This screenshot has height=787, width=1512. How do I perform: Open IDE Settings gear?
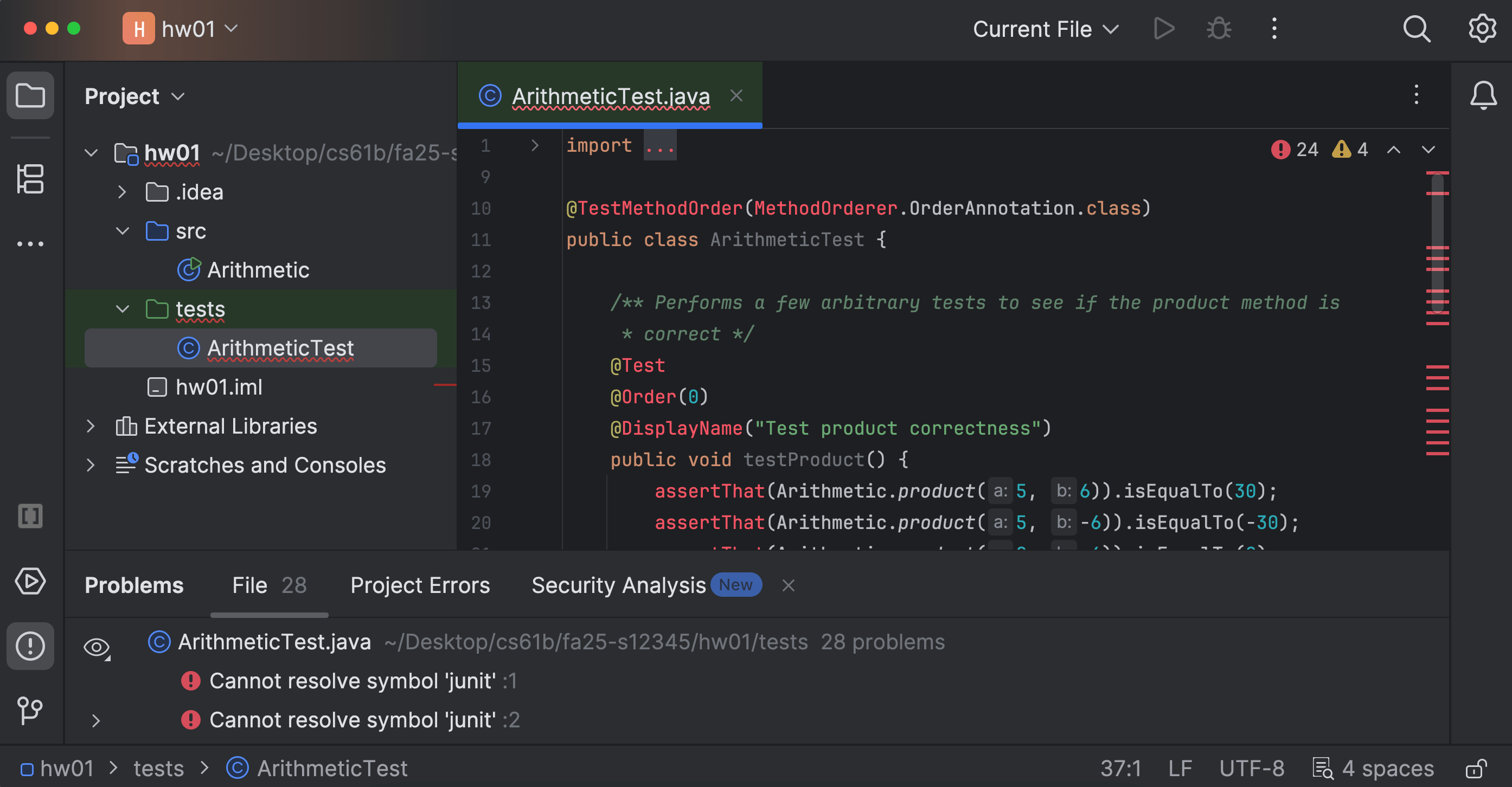click(x=1481, y=29)
